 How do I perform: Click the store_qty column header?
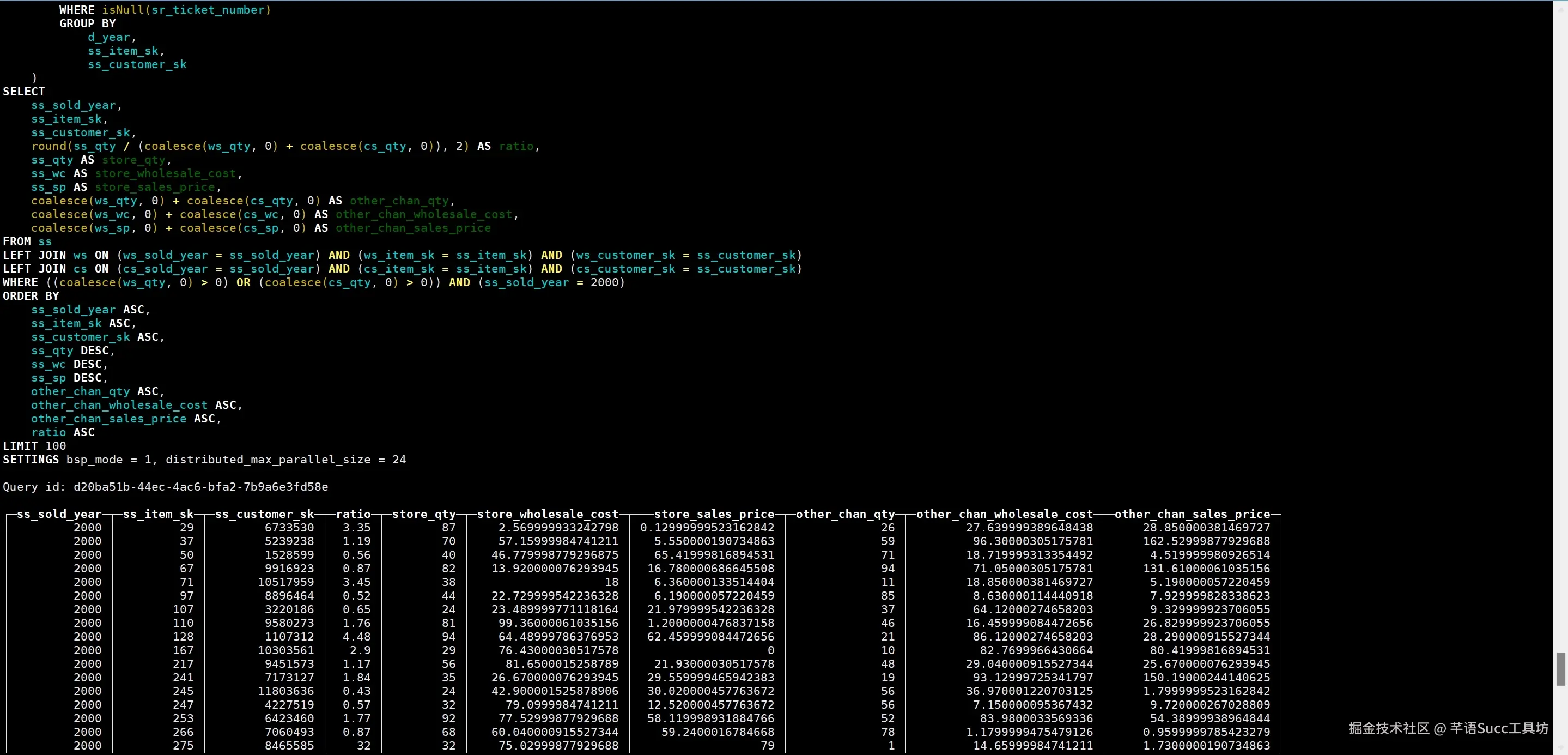coord(424,514)
